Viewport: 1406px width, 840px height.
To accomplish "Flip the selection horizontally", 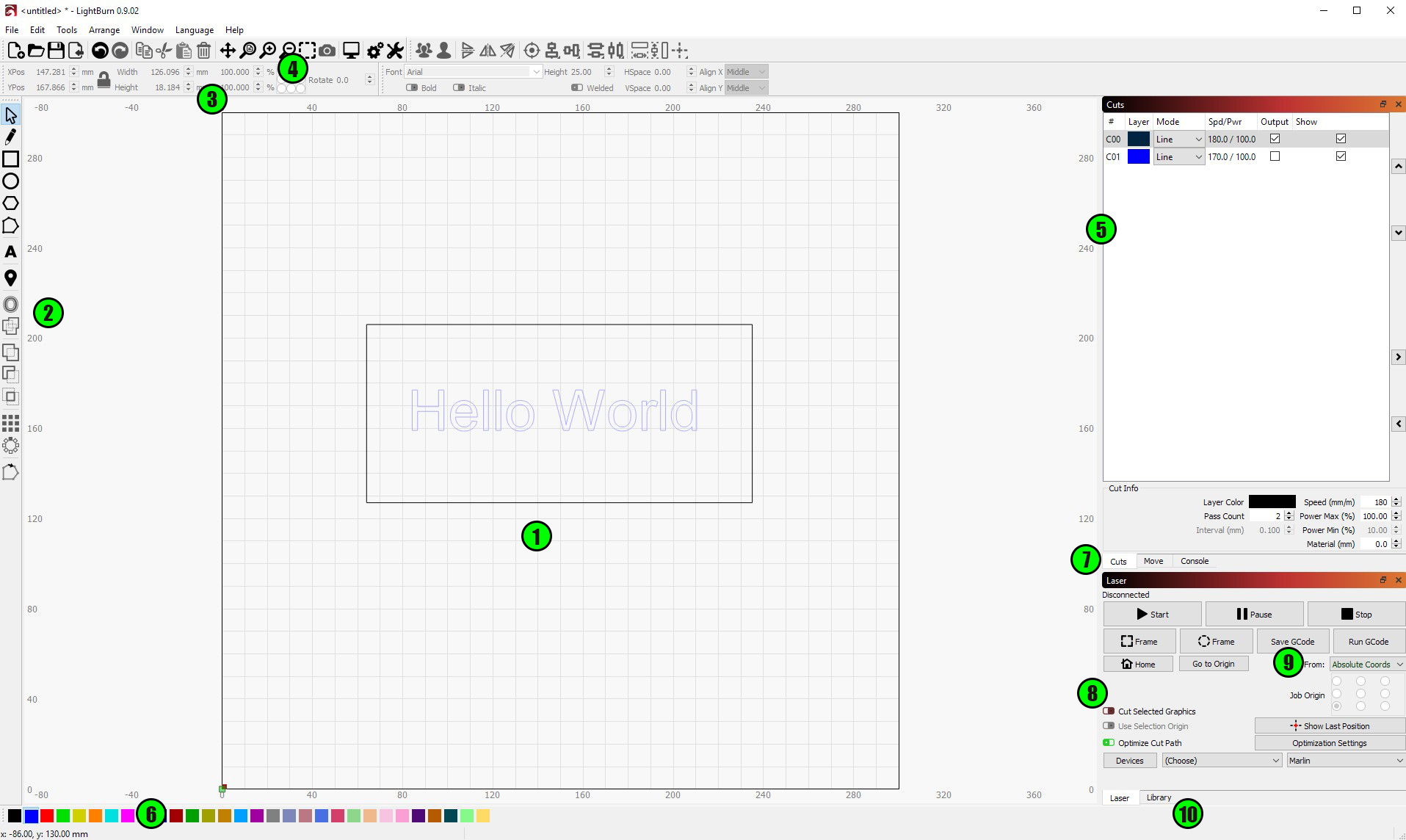I will coord(488,50).
